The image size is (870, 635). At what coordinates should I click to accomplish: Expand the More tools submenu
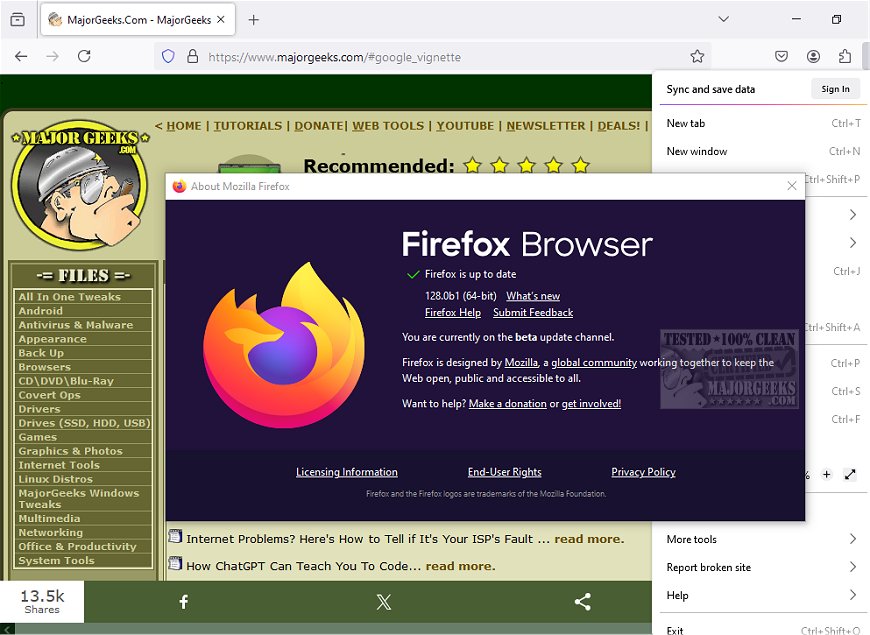pos(763,539)
